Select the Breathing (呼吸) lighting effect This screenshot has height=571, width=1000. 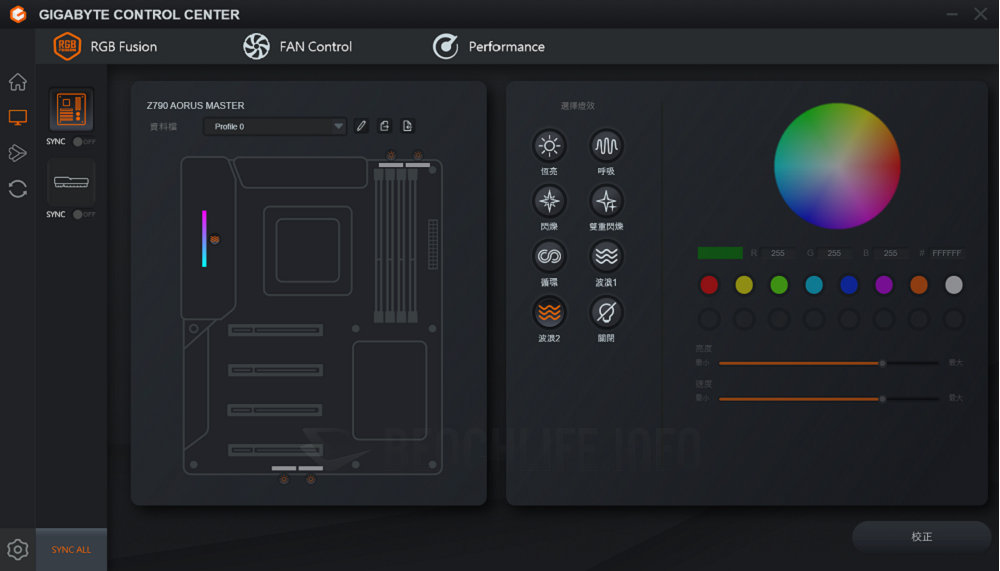coord(606,146)
